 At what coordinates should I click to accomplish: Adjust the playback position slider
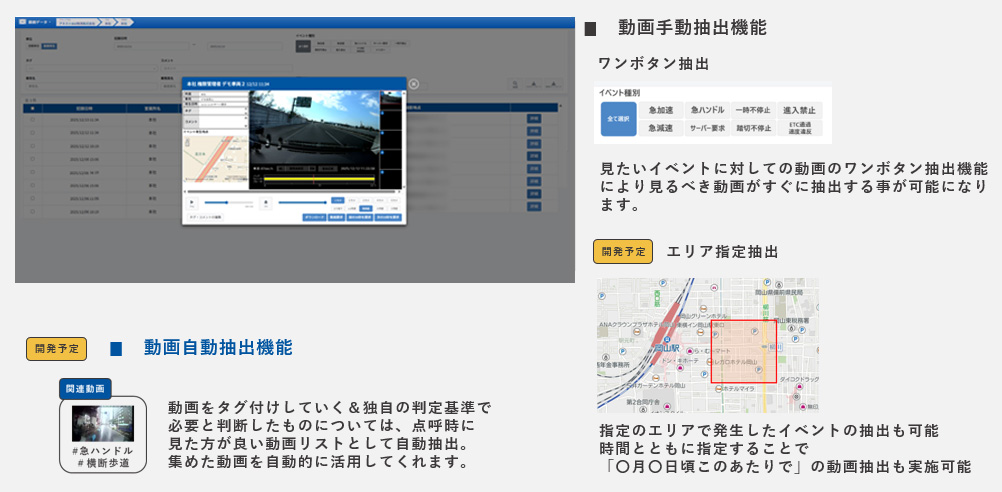[x=229, y=203]
